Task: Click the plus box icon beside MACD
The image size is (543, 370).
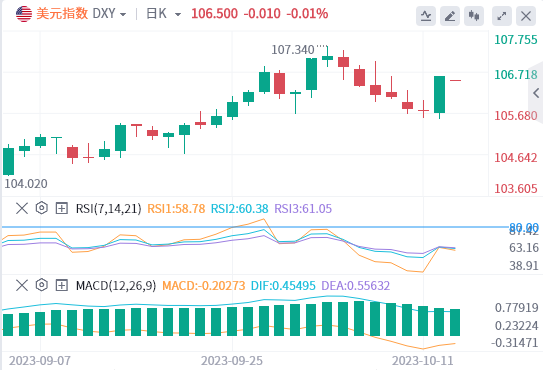Action: click(x=62, y=286)
